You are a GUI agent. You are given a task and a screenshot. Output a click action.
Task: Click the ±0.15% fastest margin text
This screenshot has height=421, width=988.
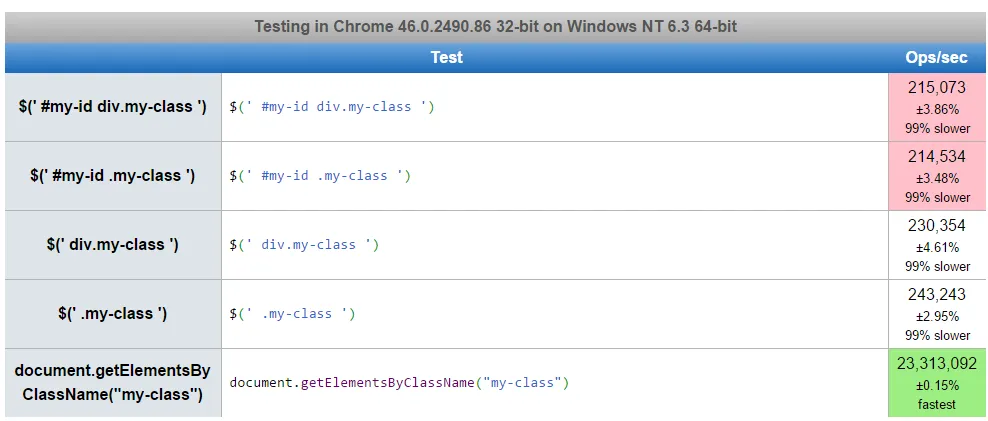click(x=937, y=385)
